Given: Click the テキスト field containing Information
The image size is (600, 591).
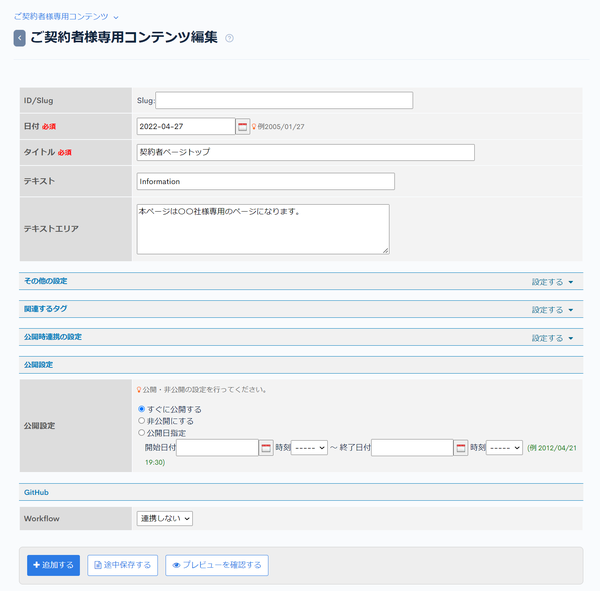Looking at the screenshot, I should (266, 181).
